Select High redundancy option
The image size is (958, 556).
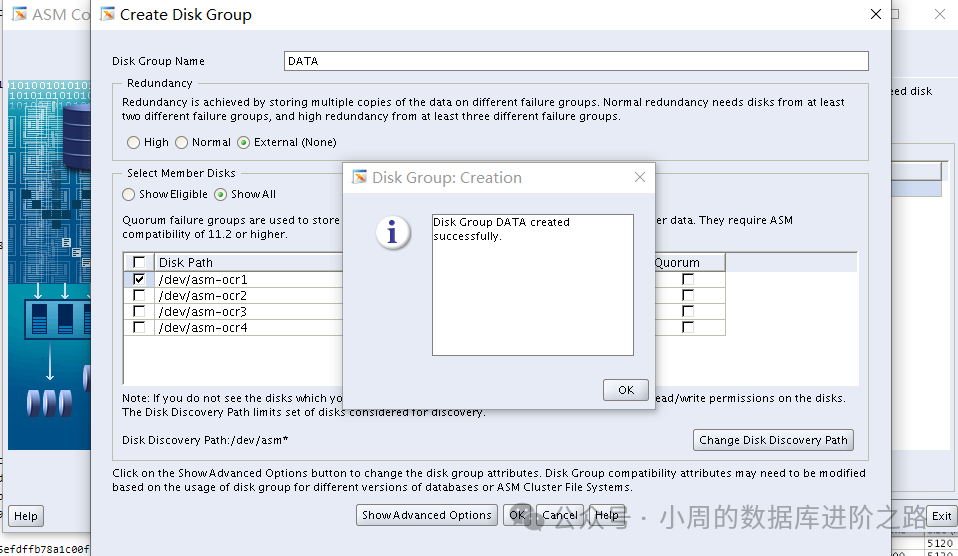134,143
